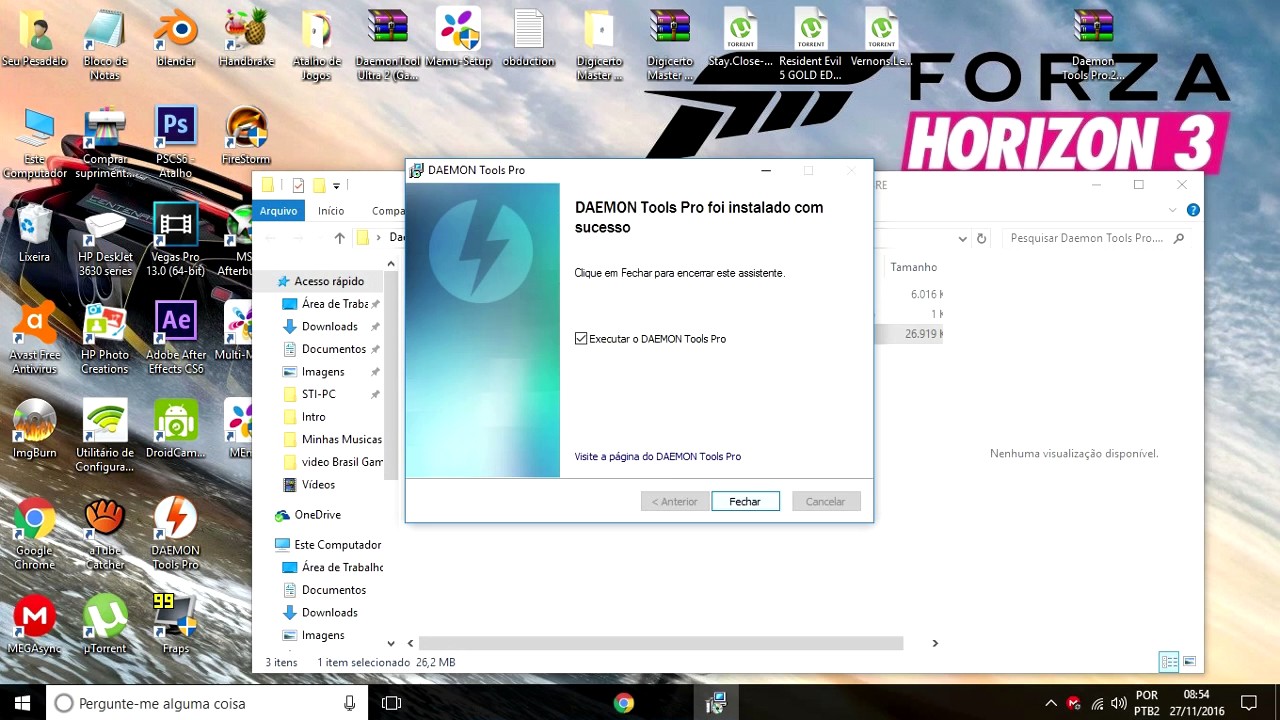Uncheck Executar o DAEMON Tools Pro
Image resolution: width=1280 pixels, height=720 pixels.
pos(581,339)
